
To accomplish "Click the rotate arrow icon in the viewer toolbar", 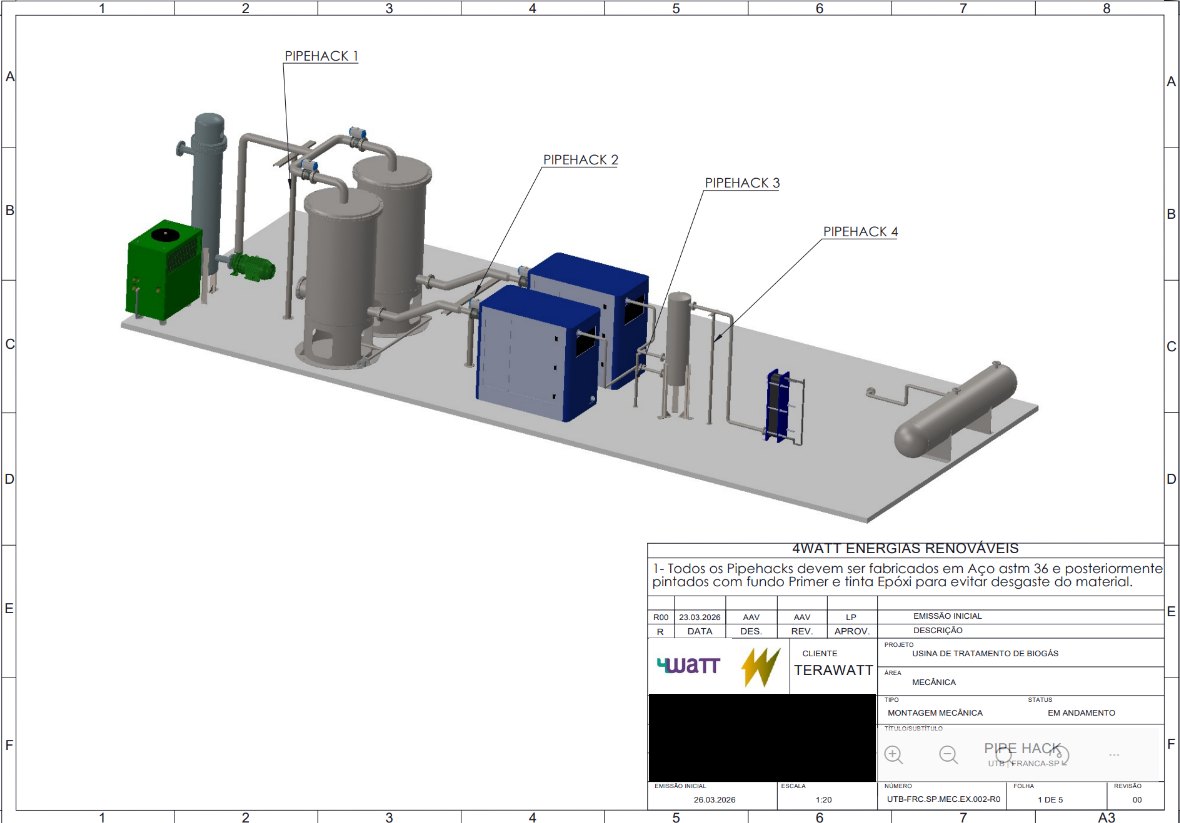I will coord(1059,755).
